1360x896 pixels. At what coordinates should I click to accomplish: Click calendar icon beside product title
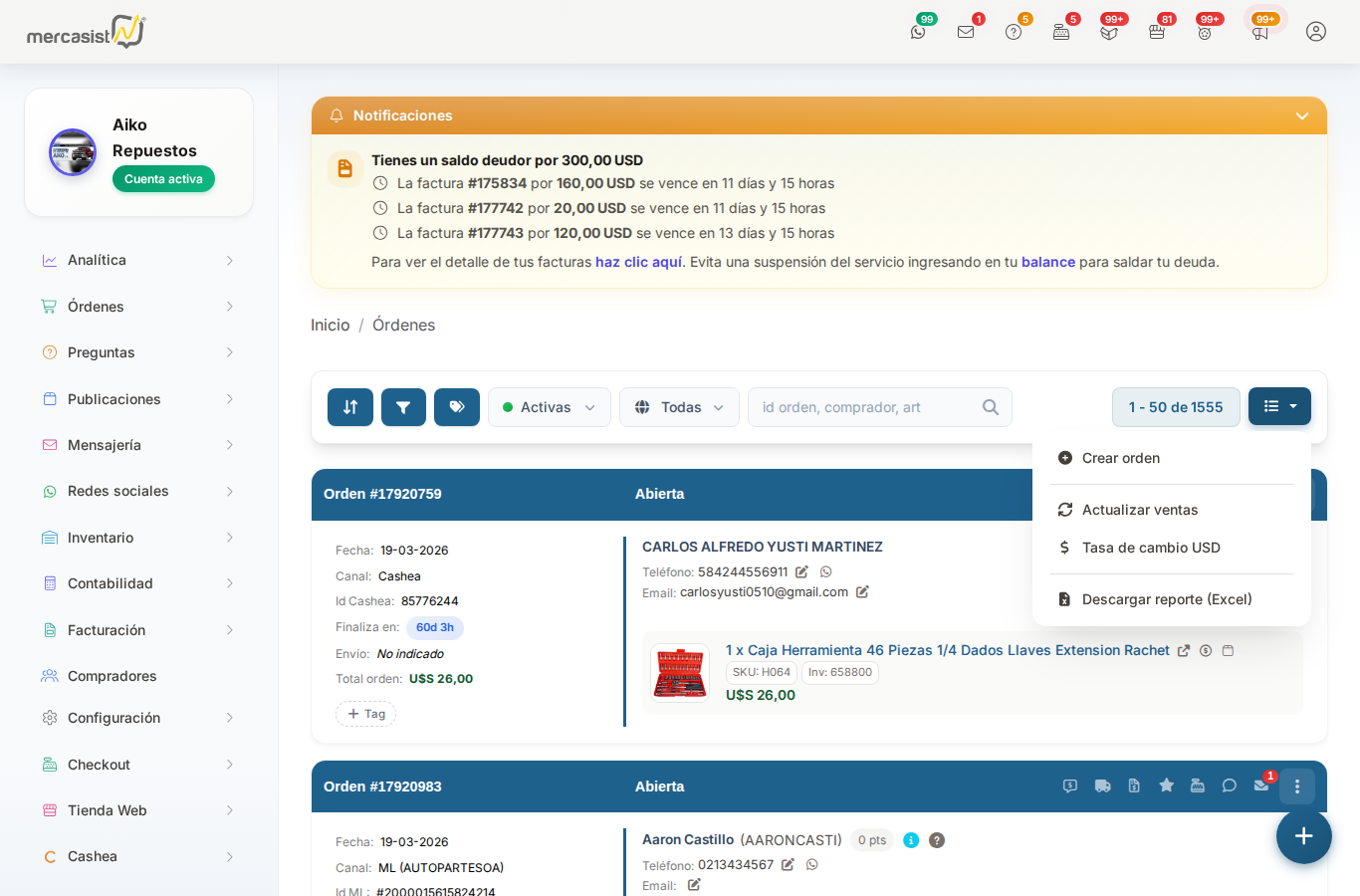(x=1228, y=651)
